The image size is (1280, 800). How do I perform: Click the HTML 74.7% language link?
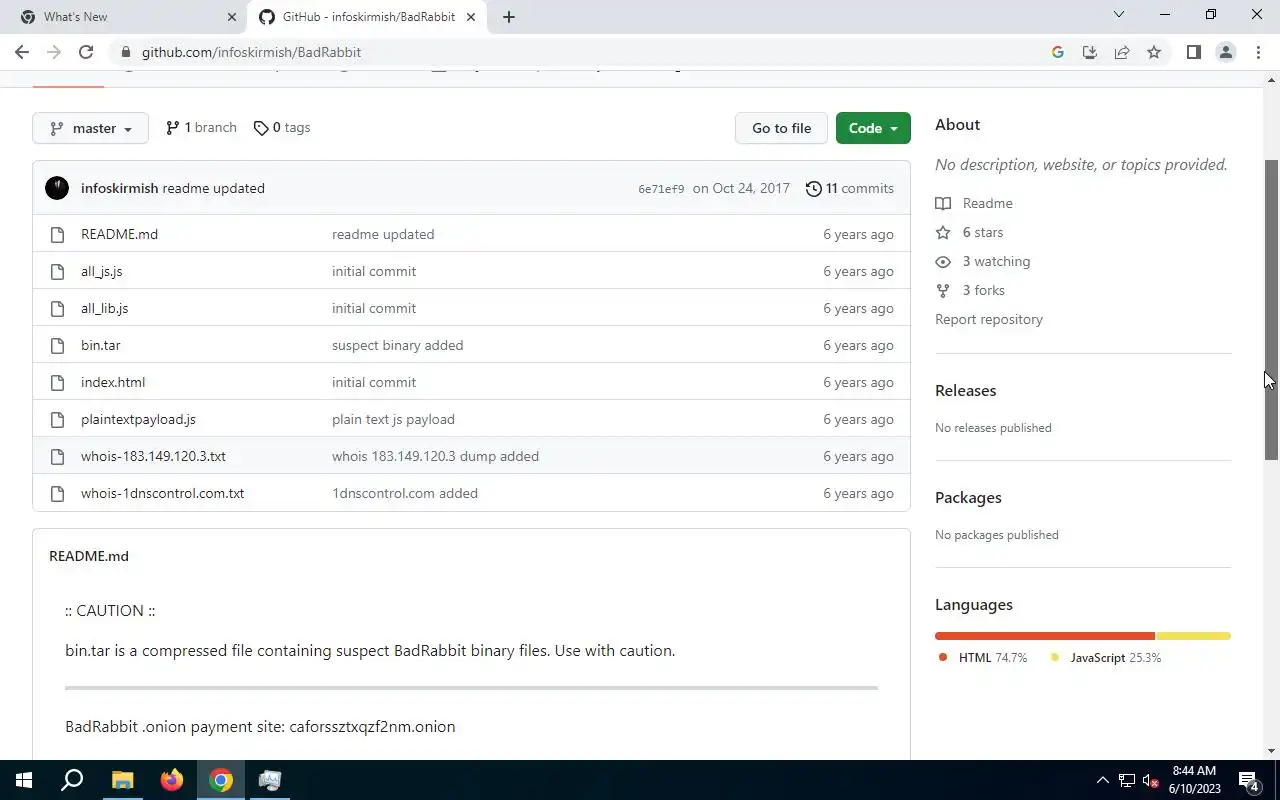(983, 658)
